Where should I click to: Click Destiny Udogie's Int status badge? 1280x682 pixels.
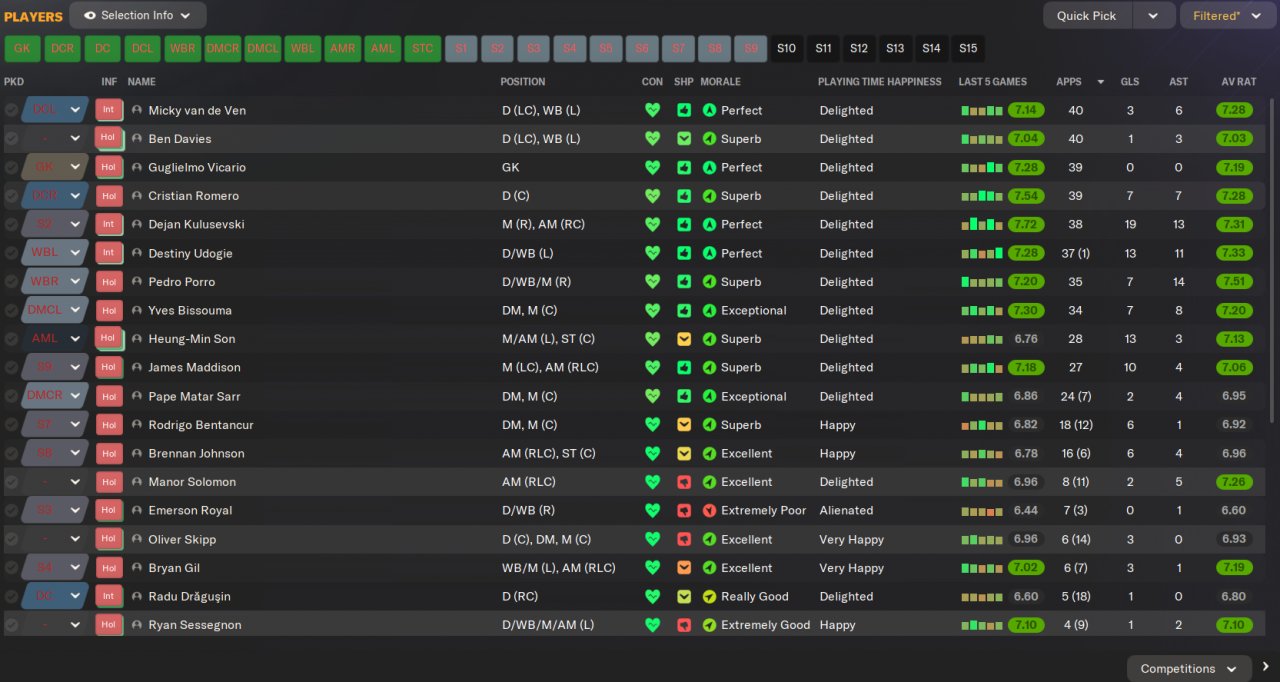coord(108,253)
